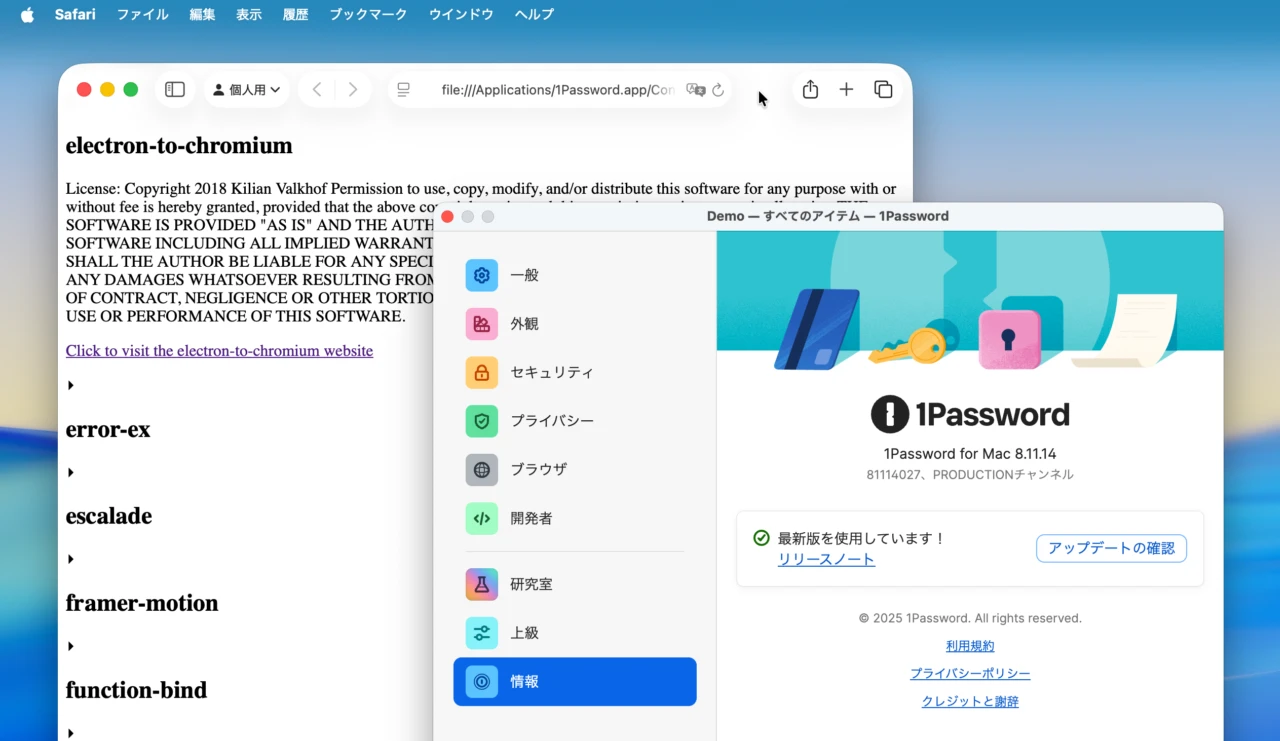Open a new tab with the plus icon
Image resolution: width=1280 pixels, height=741 pixels.
pyautogui.click(x=846, y=89)
